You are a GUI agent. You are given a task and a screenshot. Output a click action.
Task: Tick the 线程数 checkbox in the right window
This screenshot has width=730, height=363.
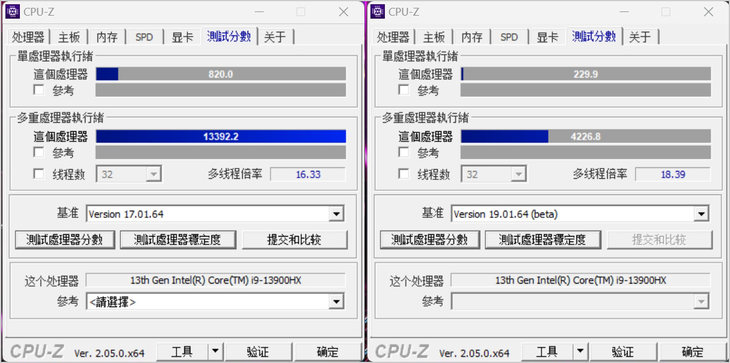(404, 174)
